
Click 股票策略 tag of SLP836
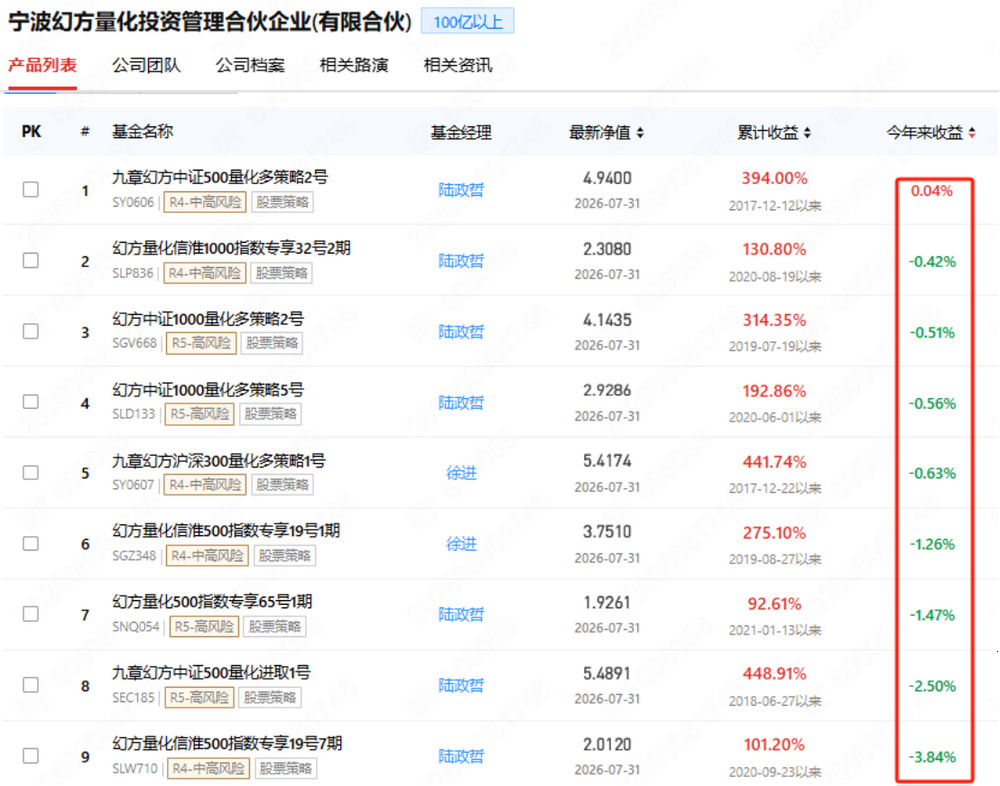click(x=281, y=273)
